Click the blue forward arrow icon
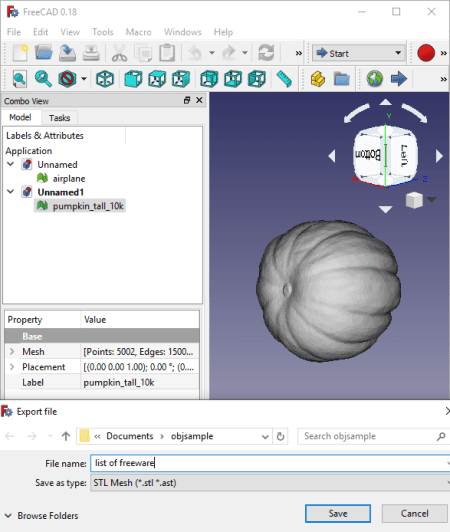The width and height of the screenshot is (450, 532). tap(399, 79)
